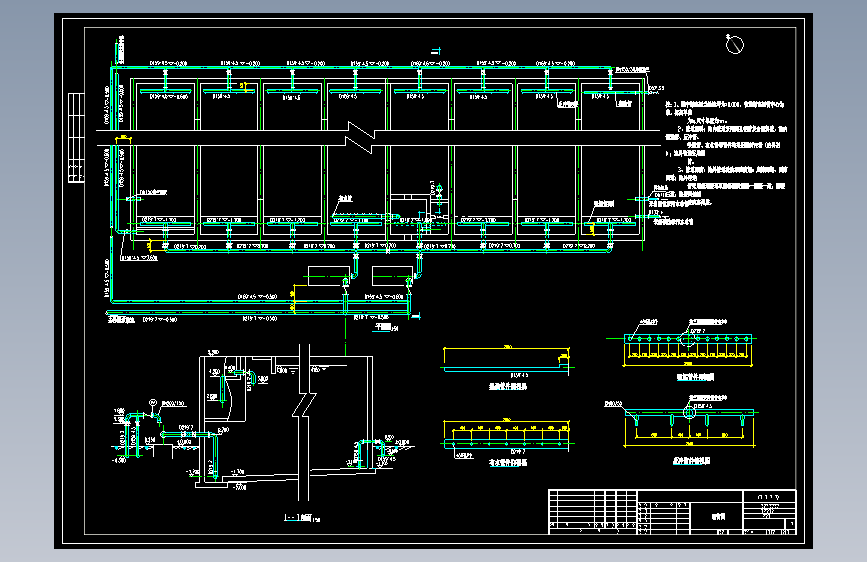
Task: Click the upper-right pipe detail title label
Action: (696, 377)
